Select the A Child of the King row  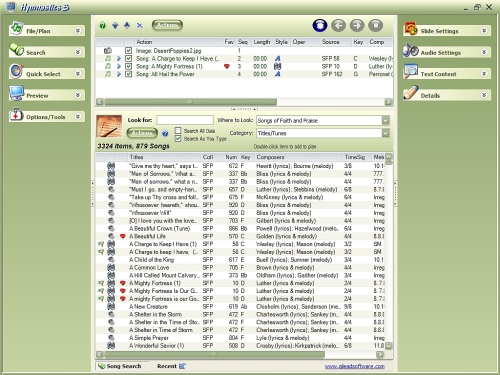(x=240, y=260)
